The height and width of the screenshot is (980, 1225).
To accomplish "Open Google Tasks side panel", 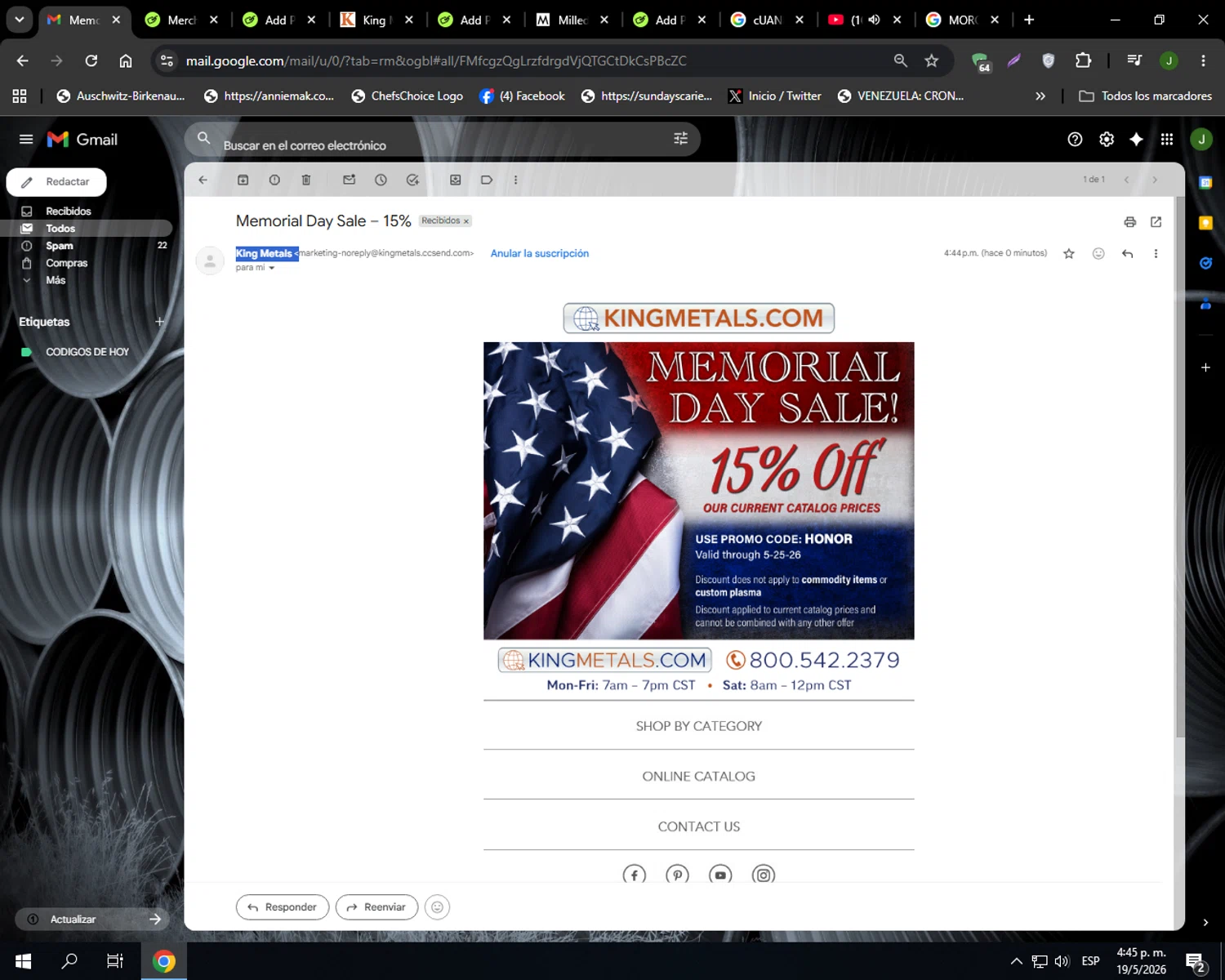I will coord(1205,263).
